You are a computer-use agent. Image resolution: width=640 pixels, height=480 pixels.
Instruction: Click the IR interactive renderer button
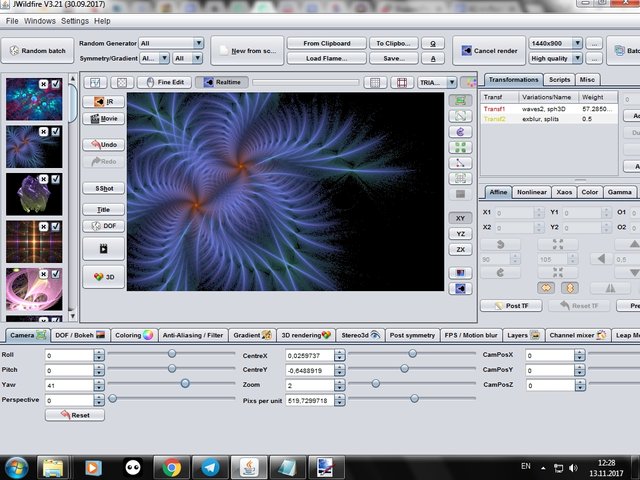coord(103,101)
